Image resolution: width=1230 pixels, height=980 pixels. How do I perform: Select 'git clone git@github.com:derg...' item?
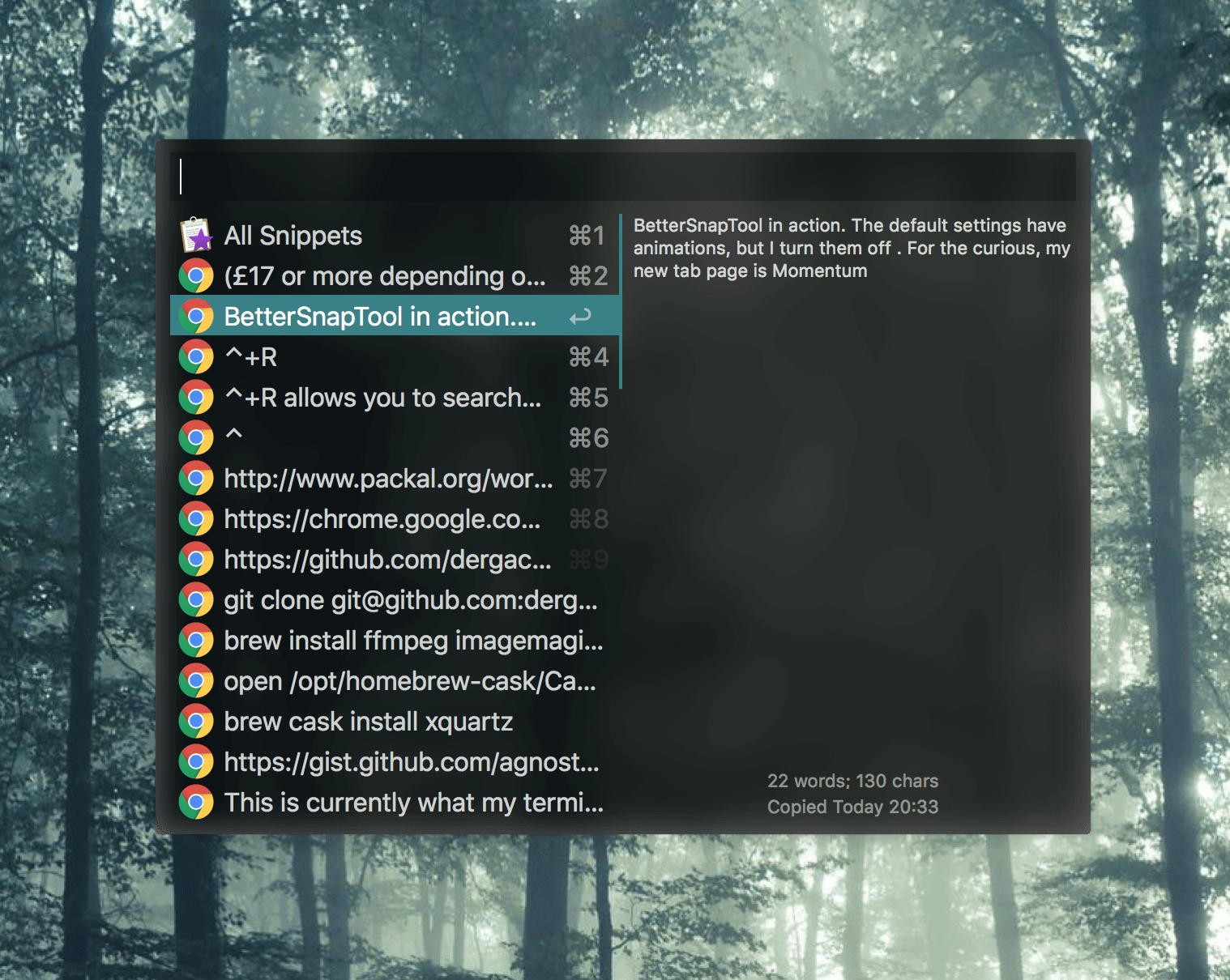click(395, 599)
